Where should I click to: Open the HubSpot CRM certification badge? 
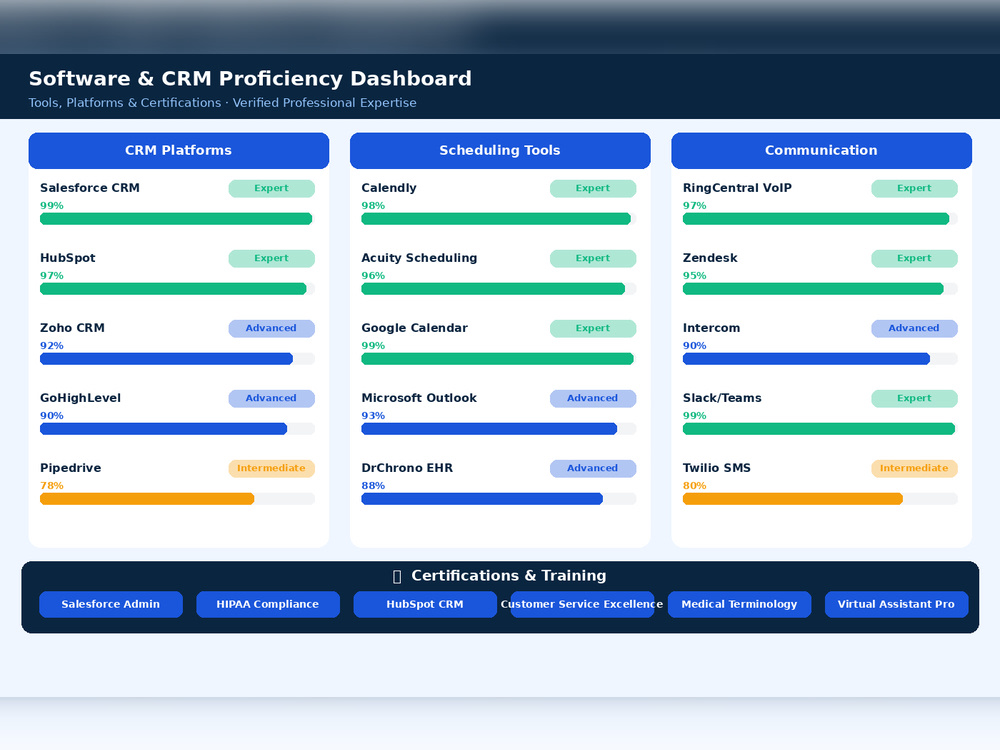point(425,604)
